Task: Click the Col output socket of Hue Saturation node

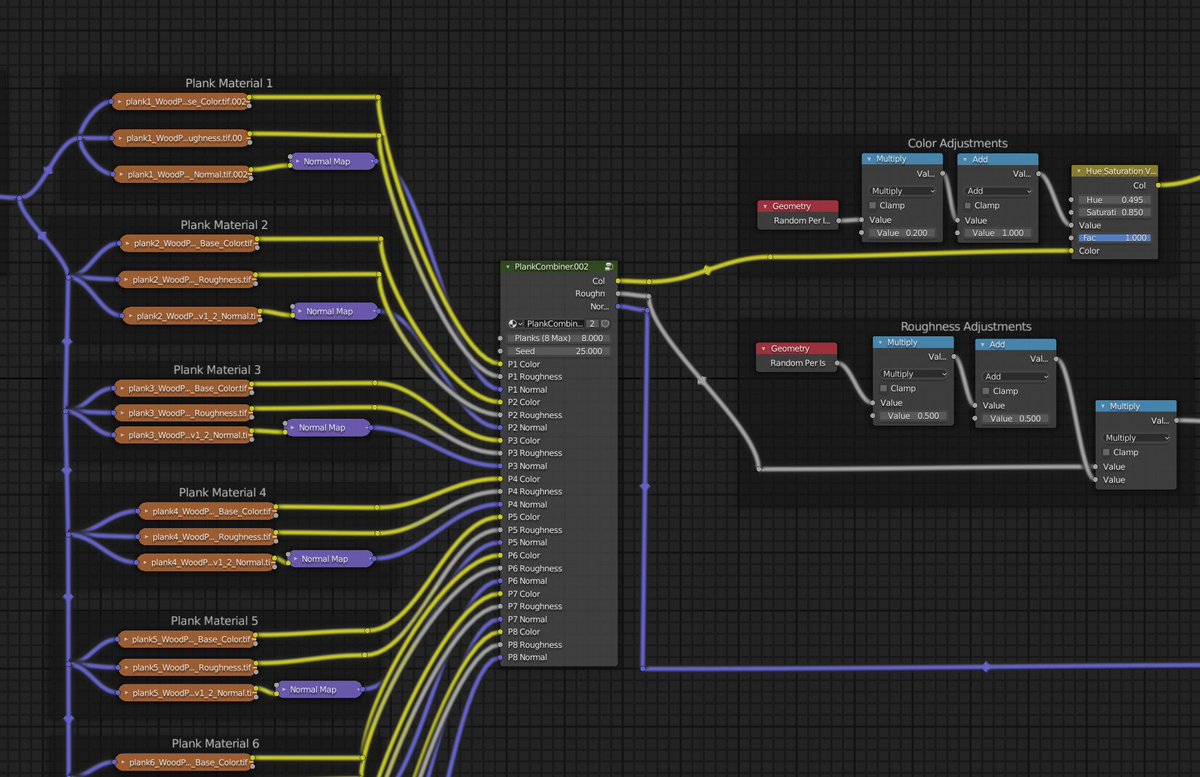Action: [1158, 185]
